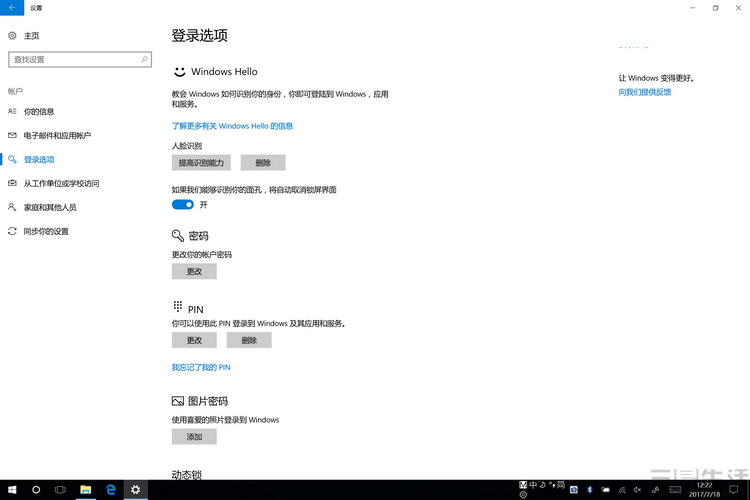
Task: Click the 更改你的帐户密码 text
Action: click(202, 255)
